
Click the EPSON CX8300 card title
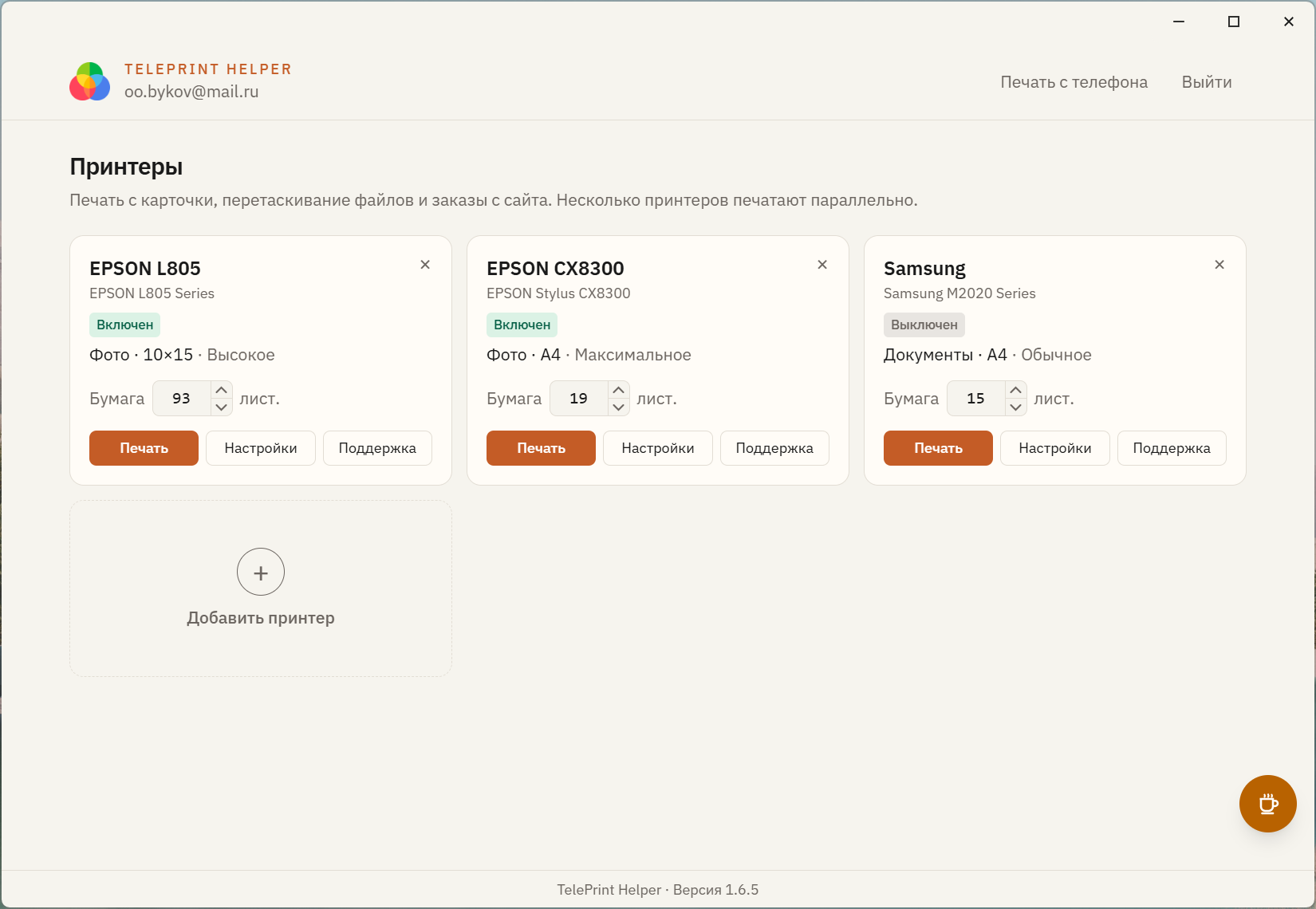coord(555,269)
